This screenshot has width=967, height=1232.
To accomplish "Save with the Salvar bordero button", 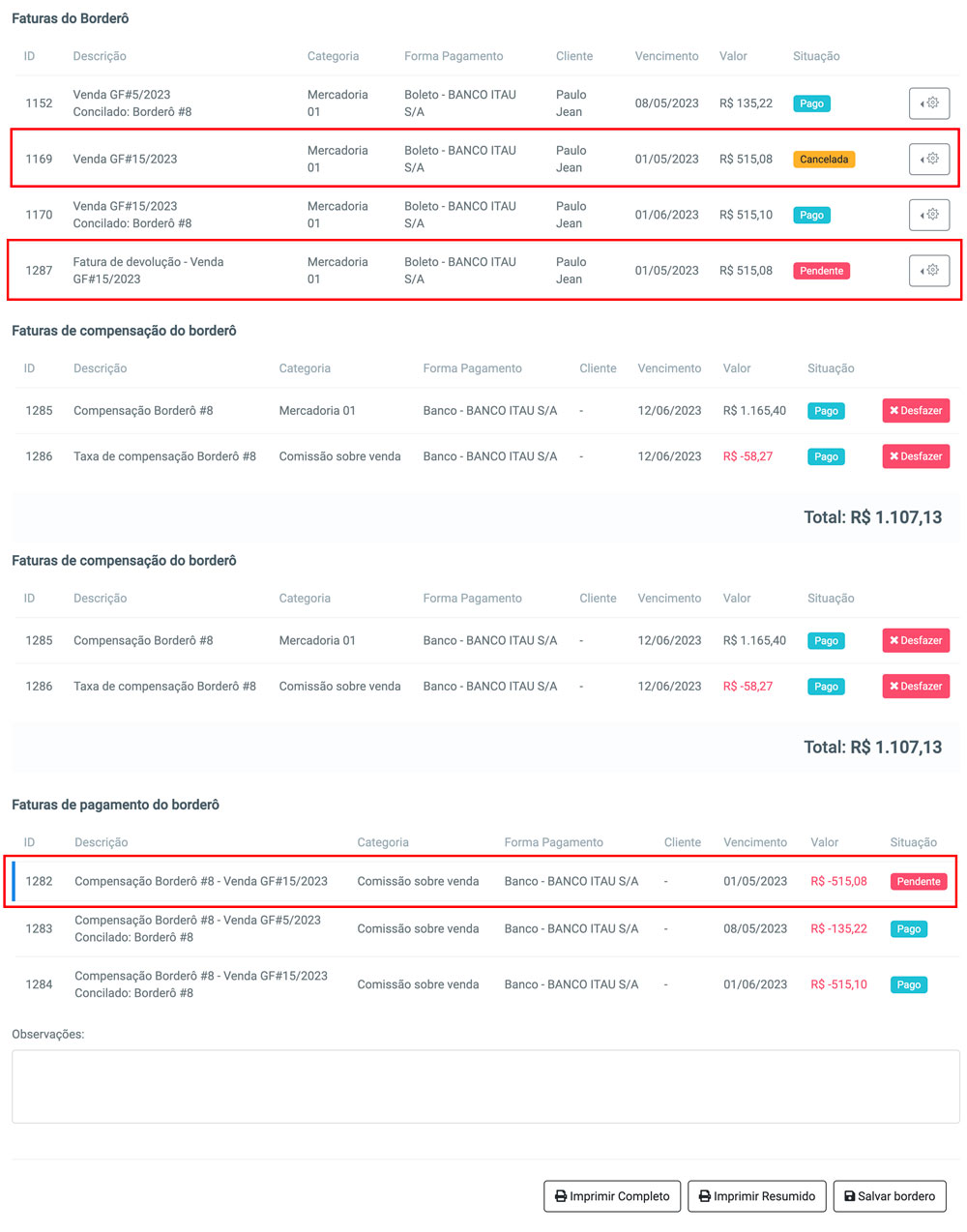I will pos(890,1196).
